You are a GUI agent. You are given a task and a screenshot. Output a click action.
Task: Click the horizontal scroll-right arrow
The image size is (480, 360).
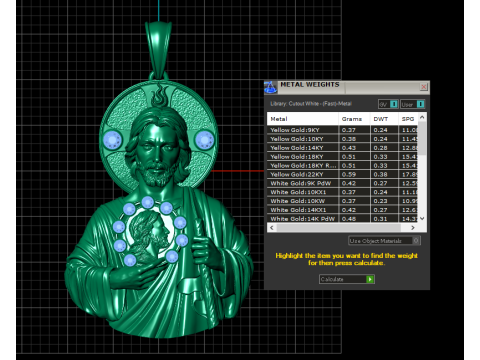point(413,228)
